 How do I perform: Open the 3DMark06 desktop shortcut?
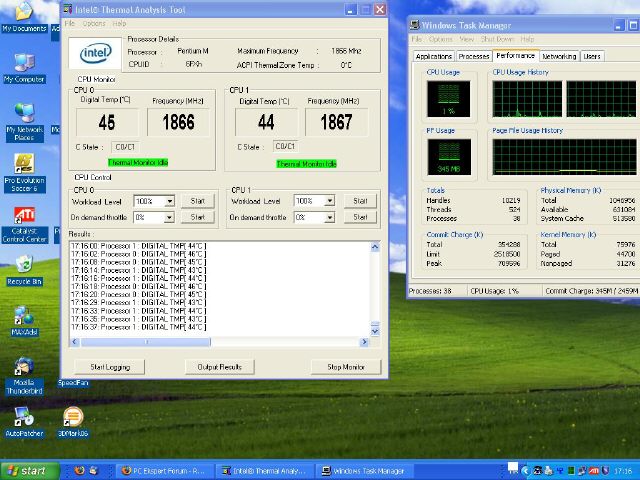pos(73,418)
